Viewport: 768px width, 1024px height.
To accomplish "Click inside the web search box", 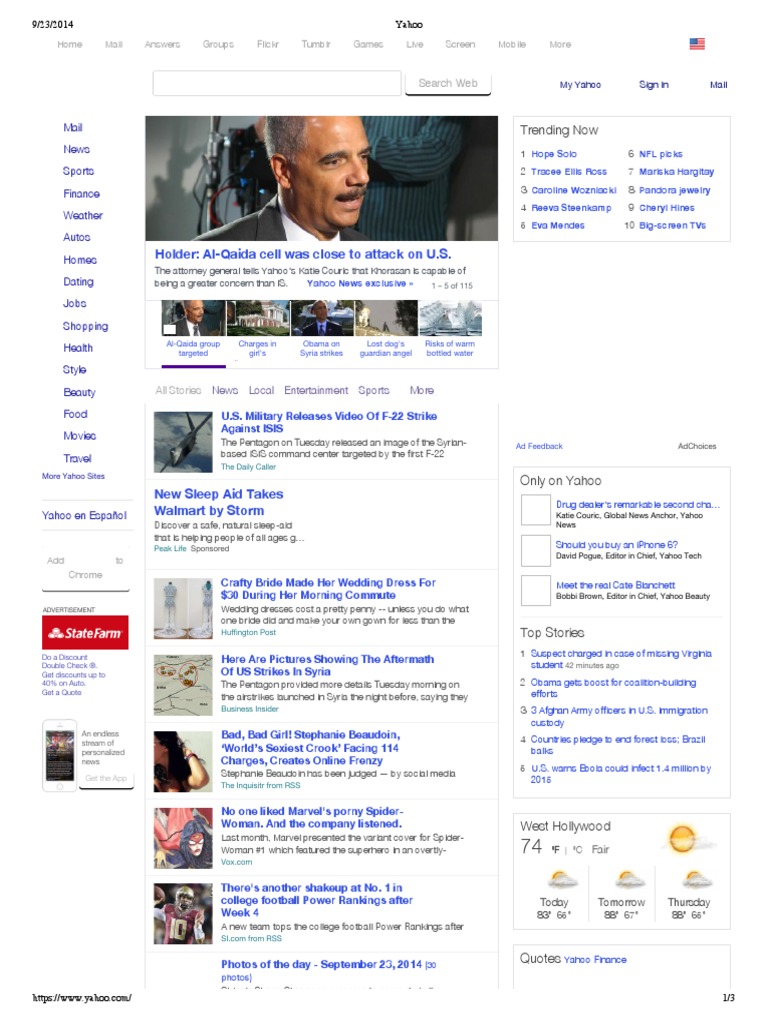I will (277, 84).
